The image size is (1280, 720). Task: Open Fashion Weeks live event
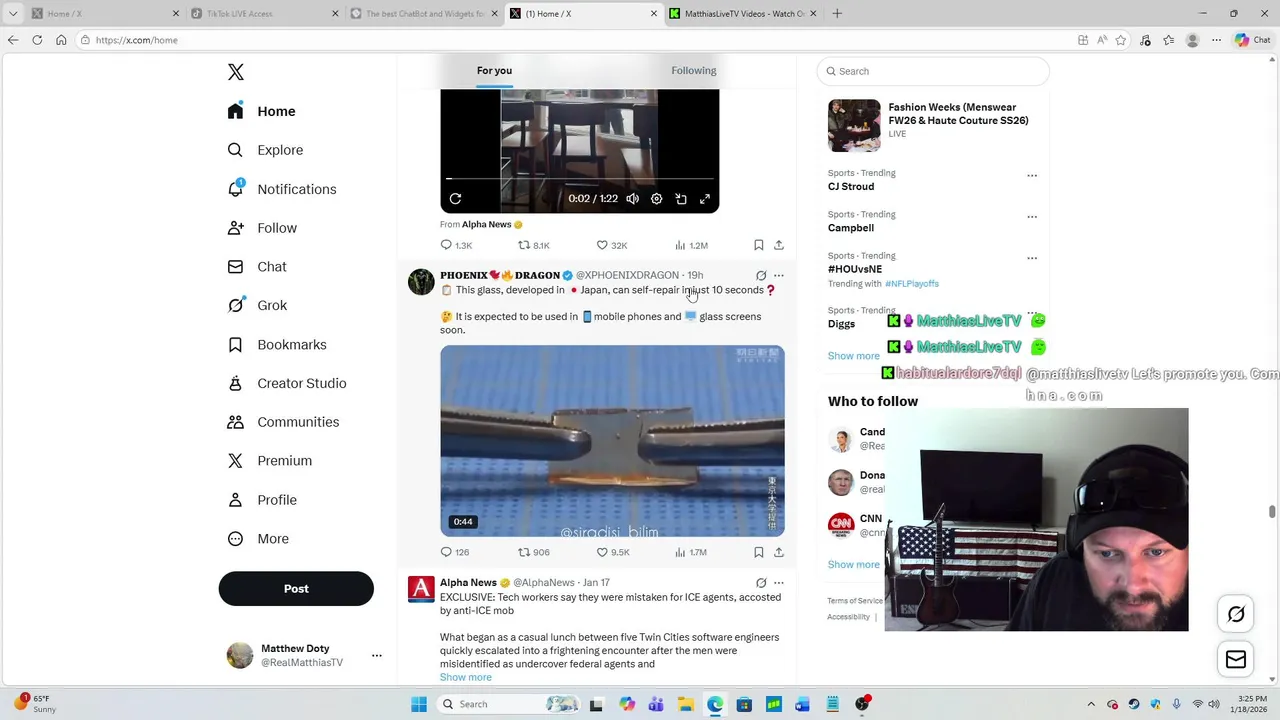click(932, 125)
